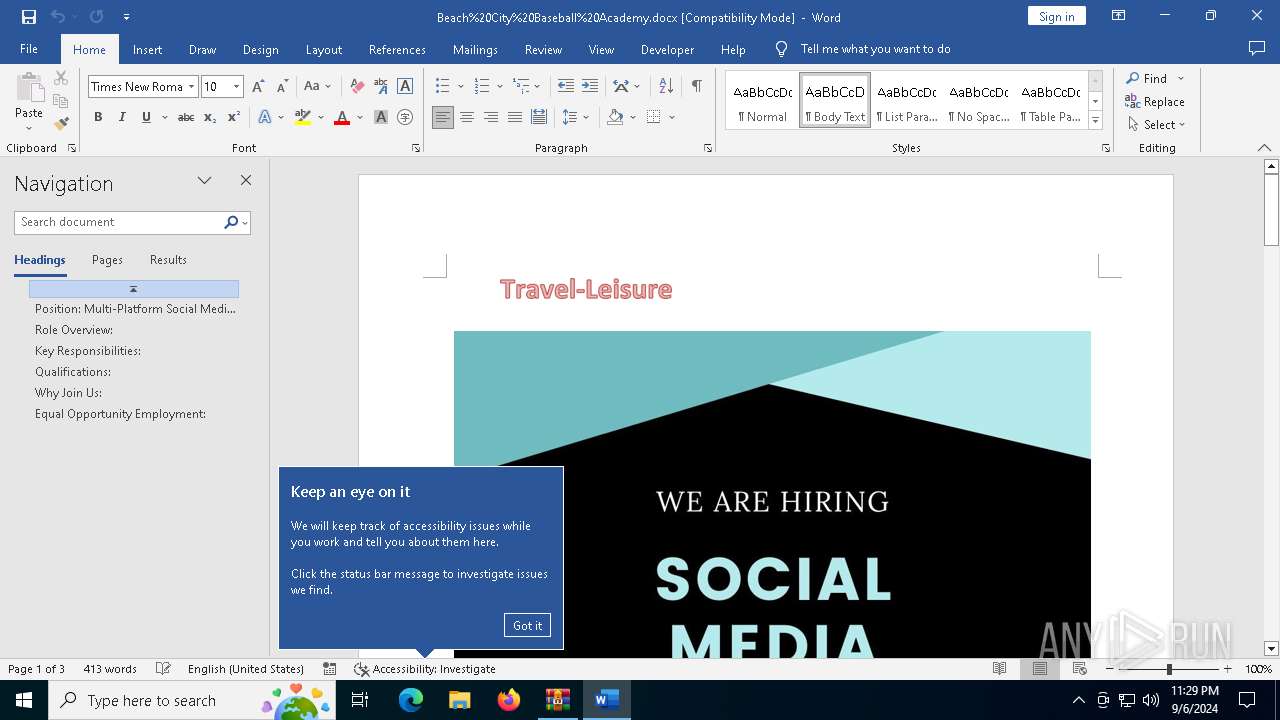
Task: Open the comments pane icon
Action: (1257, 49)
